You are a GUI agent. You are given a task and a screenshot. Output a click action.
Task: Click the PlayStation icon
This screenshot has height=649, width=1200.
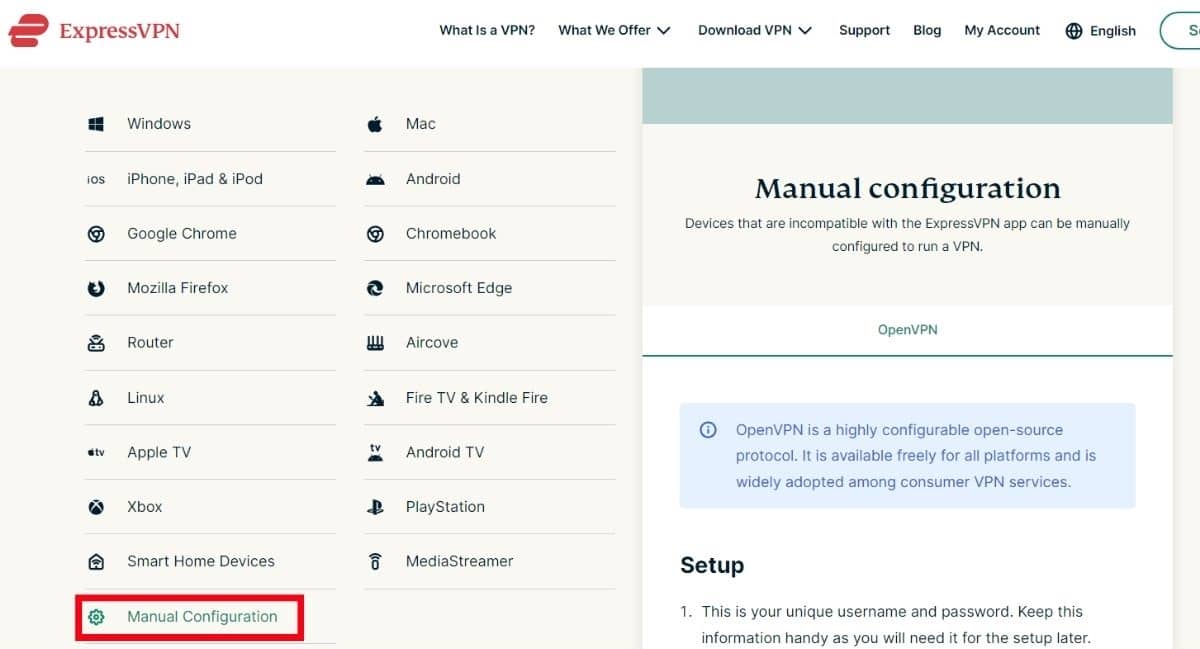point(375,507)
